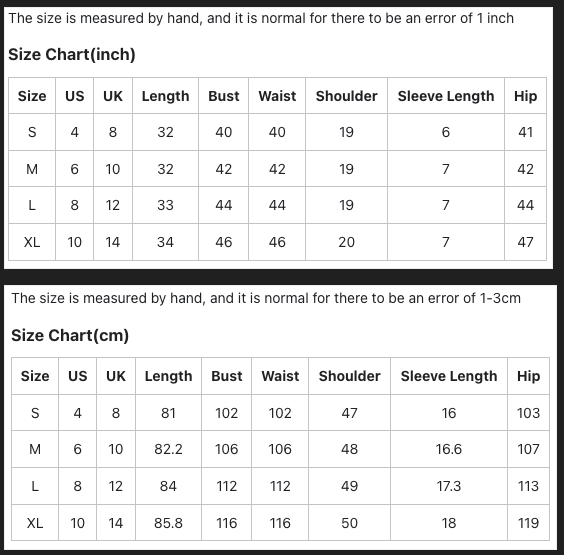The image size is (564, 555).
Task: Click the 1-3cm error note text
Action: pos(266,298)
